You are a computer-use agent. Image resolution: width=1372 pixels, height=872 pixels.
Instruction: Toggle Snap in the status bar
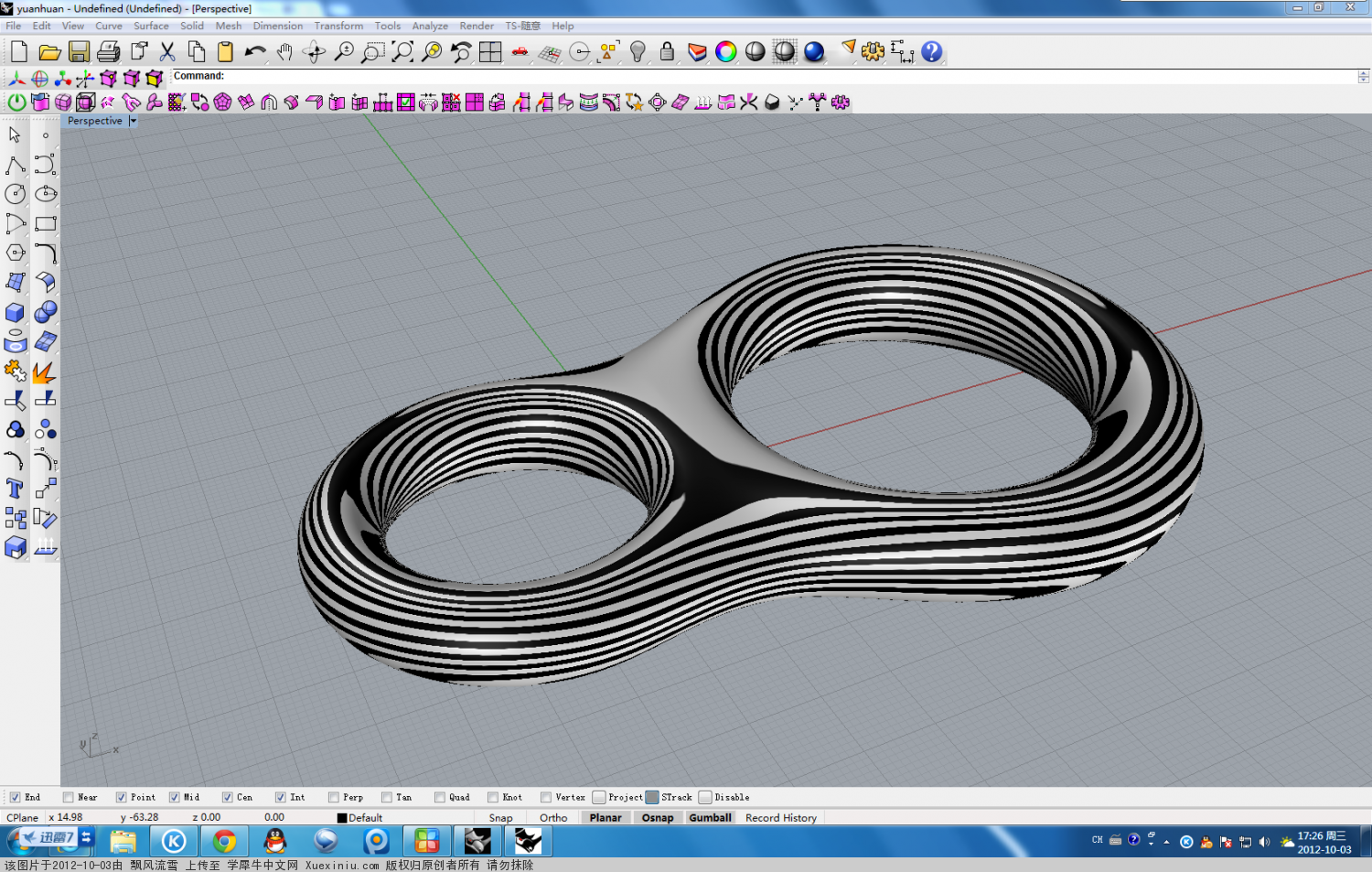[501, 818]
